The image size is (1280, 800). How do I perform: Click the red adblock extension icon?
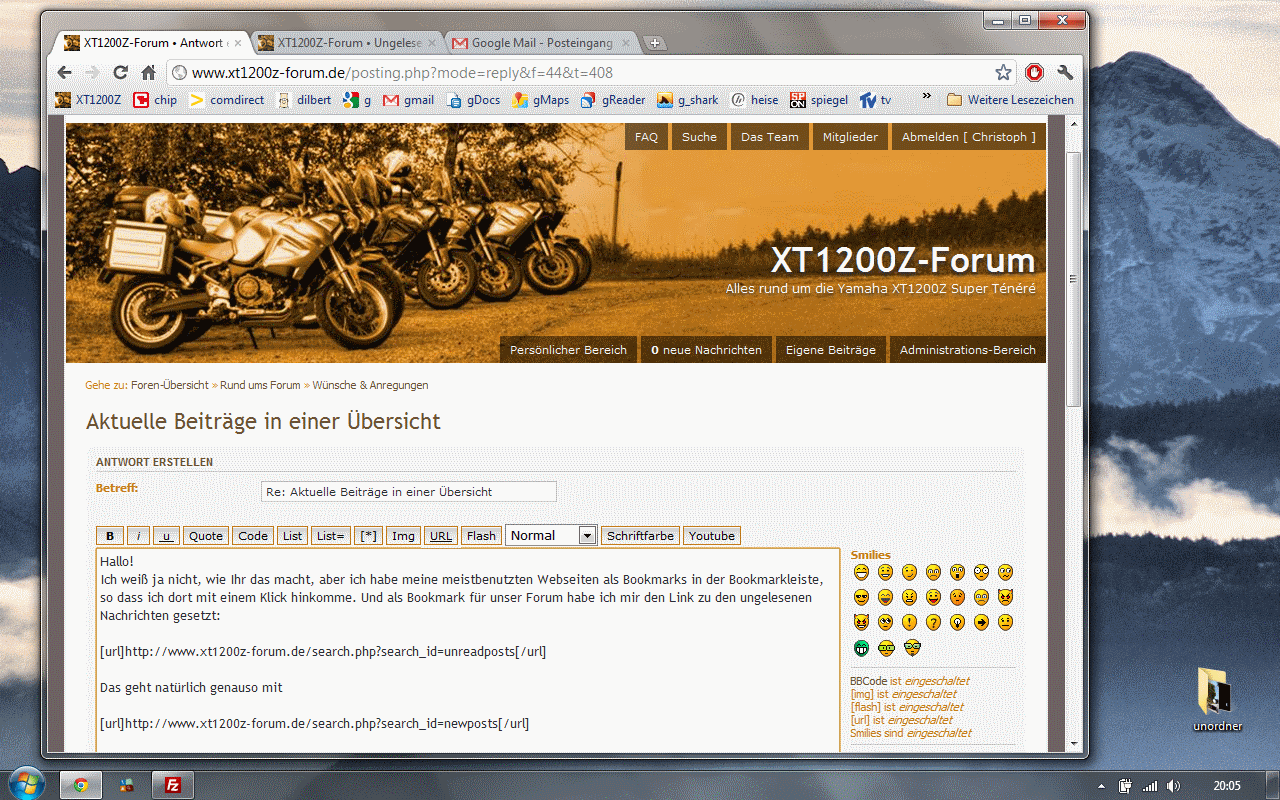1034,72
